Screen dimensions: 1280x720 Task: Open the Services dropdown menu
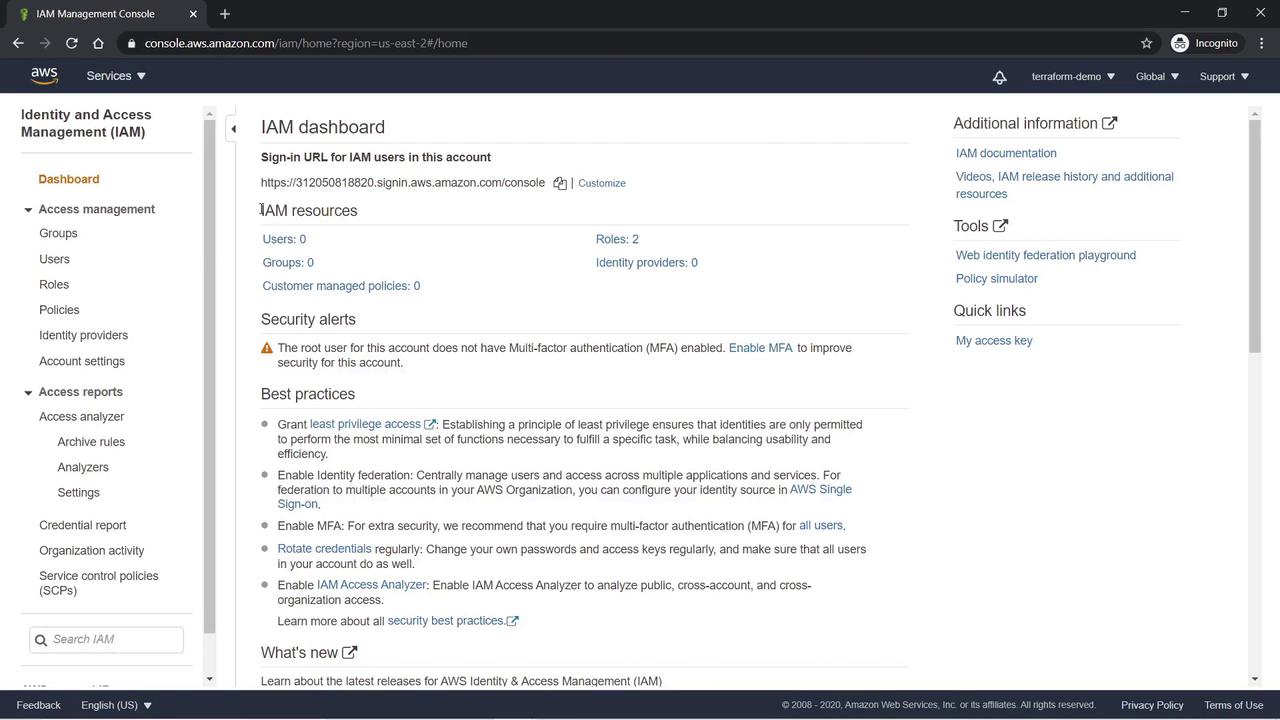coord(116,76)
